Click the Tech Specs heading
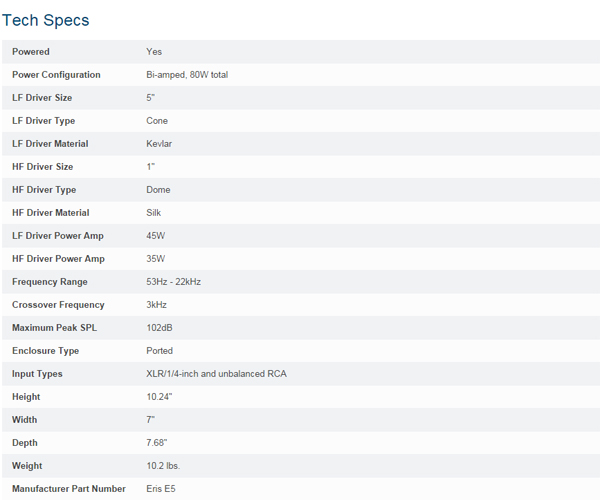This screenshot has width=600, height=500. point(46,20)
